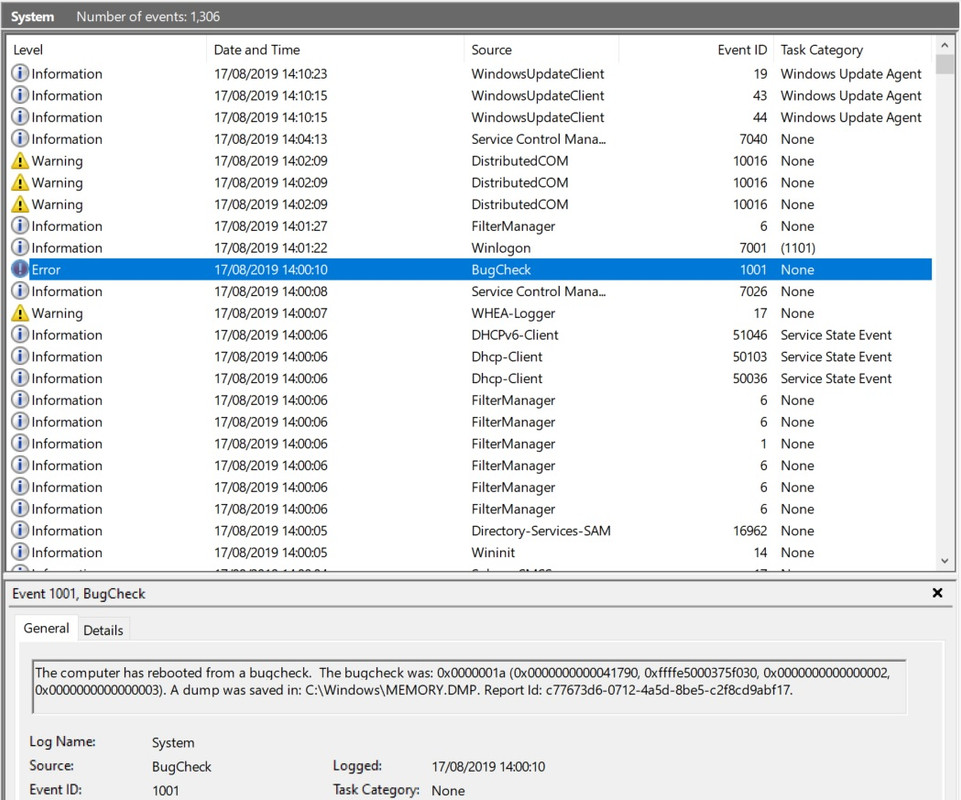Click the Information icon on Event ID 50036 row
The image size is (961, 800).
point(20,378)
